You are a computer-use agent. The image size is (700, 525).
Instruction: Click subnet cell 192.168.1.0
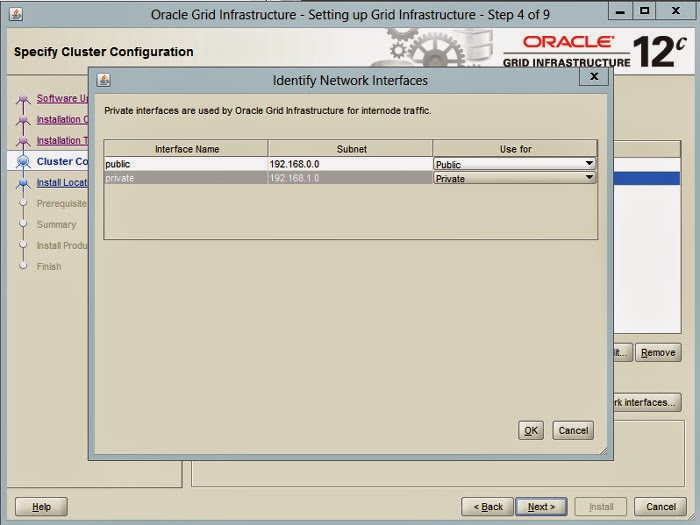click(x=350, y=178)
